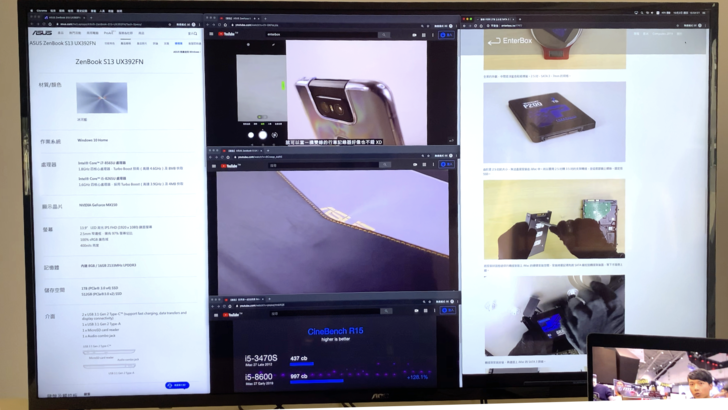This screenshot has height=410, width=728.
Task: Click the gloved hands installing SSD photo on the EnterBox page
Action: click(554, 316)
